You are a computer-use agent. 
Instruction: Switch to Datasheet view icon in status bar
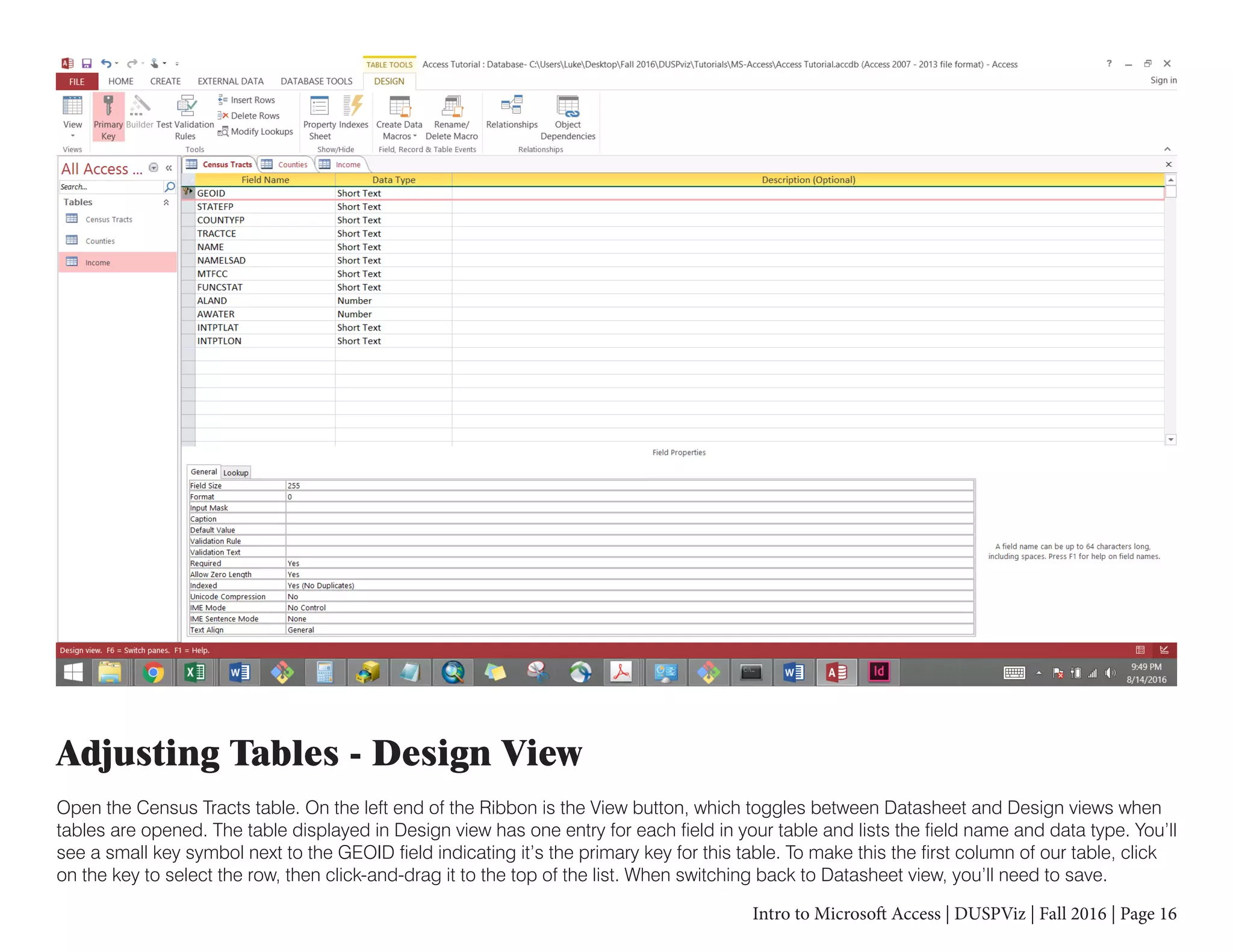pos(1140,650)
